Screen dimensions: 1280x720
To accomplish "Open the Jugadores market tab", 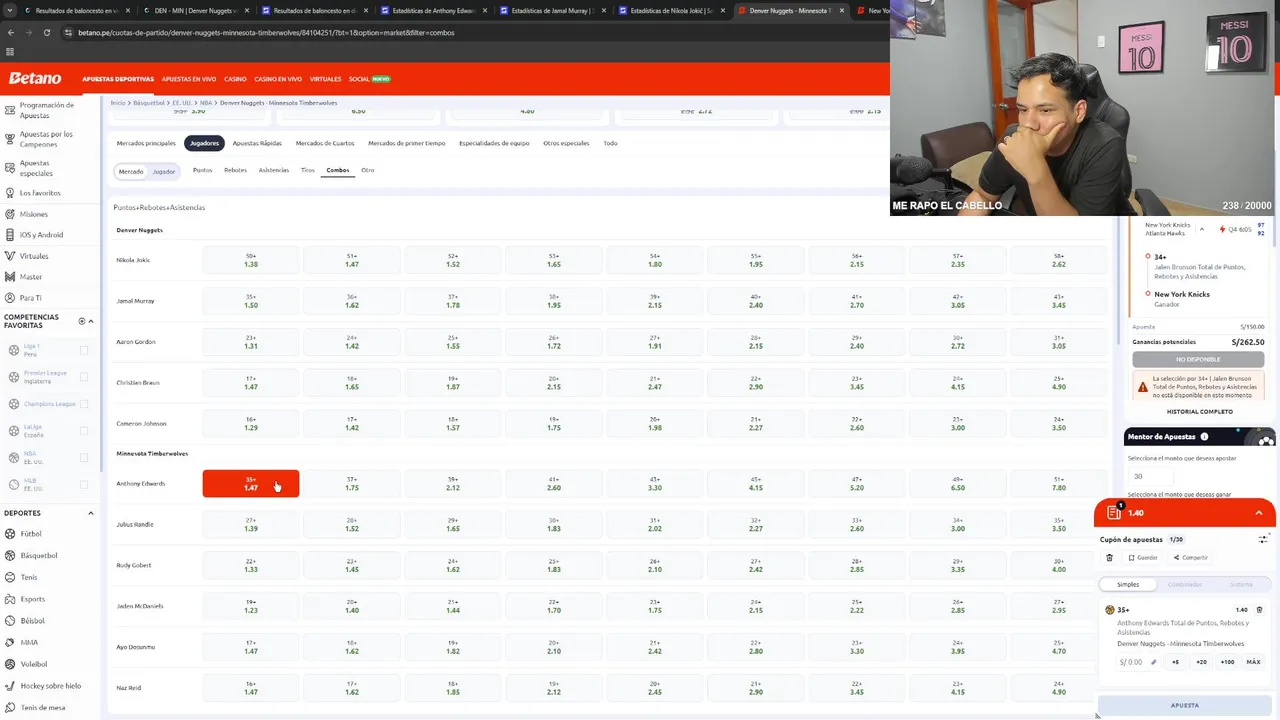I will point(204,143).
